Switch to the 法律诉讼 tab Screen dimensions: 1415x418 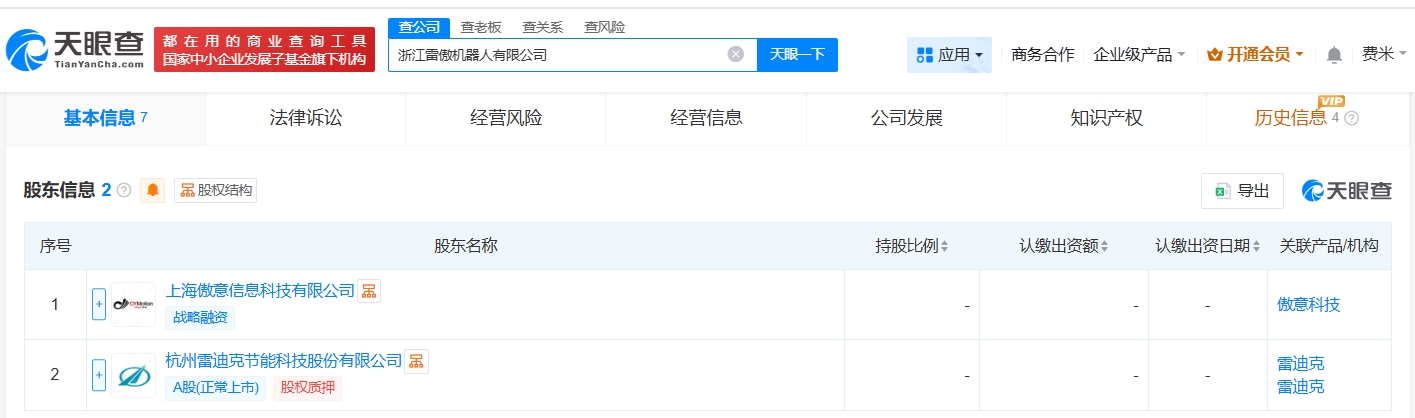point(306,118)
